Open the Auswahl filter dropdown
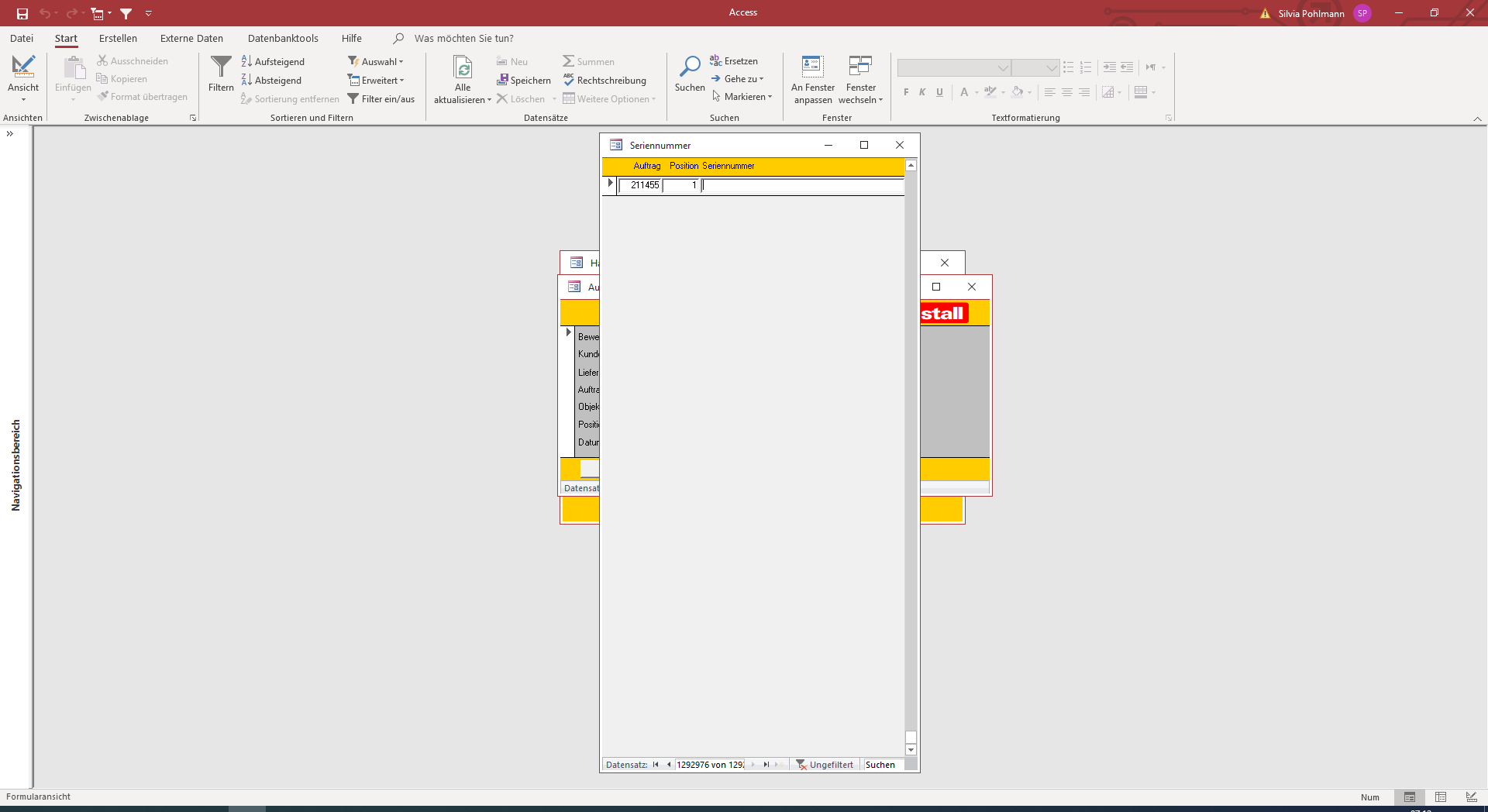This screenshot has height=812, width=1488. (x=375, y=61)
